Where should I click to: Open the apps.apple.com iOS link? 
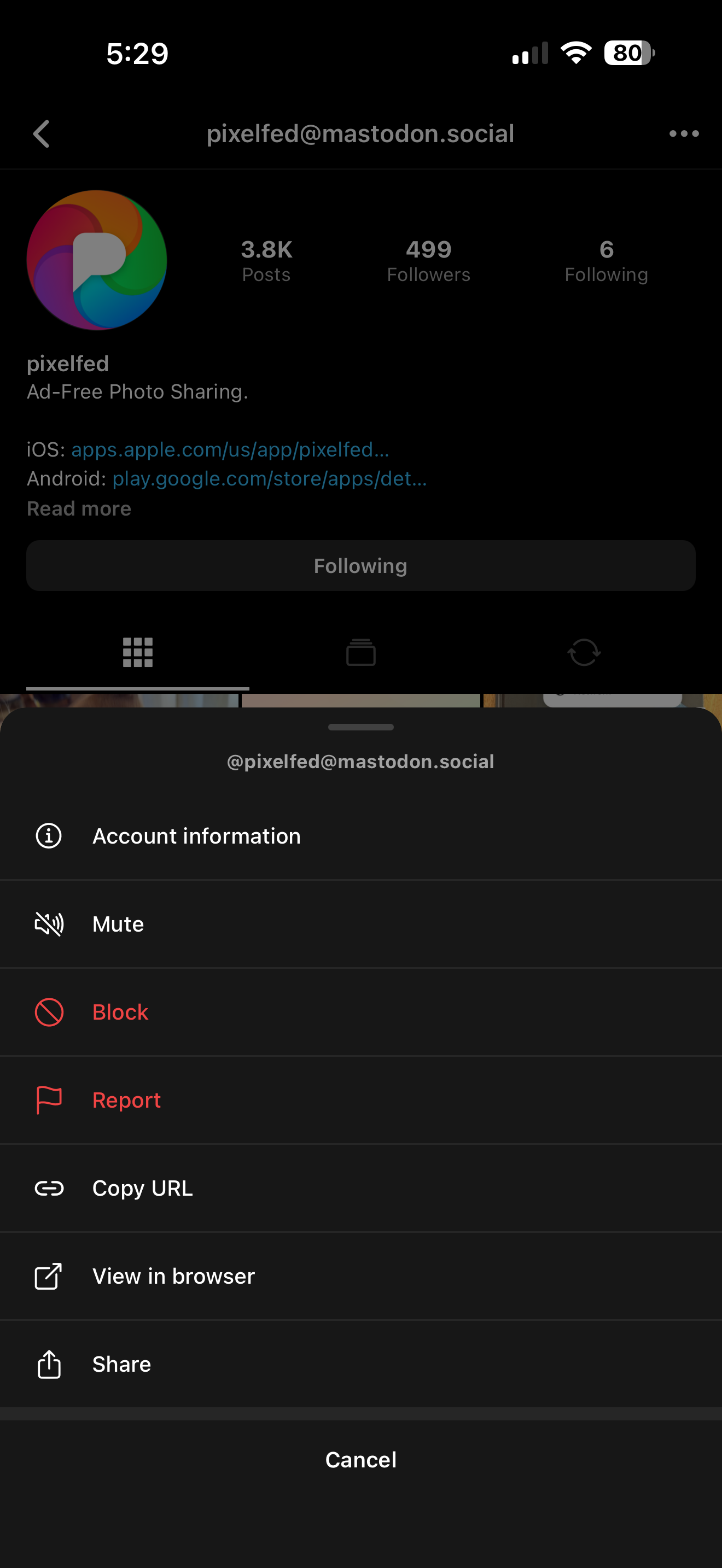tap(230, 449)
